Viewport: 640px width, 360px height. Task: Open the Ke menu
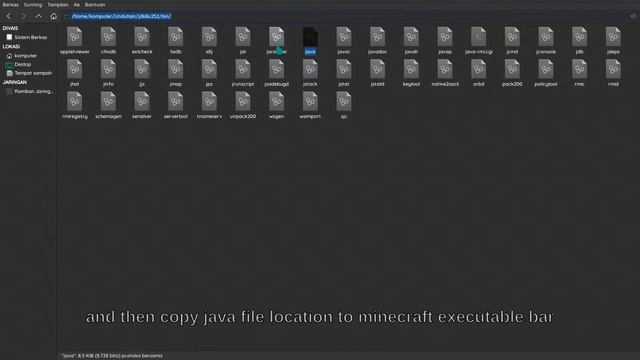point(77,5)
